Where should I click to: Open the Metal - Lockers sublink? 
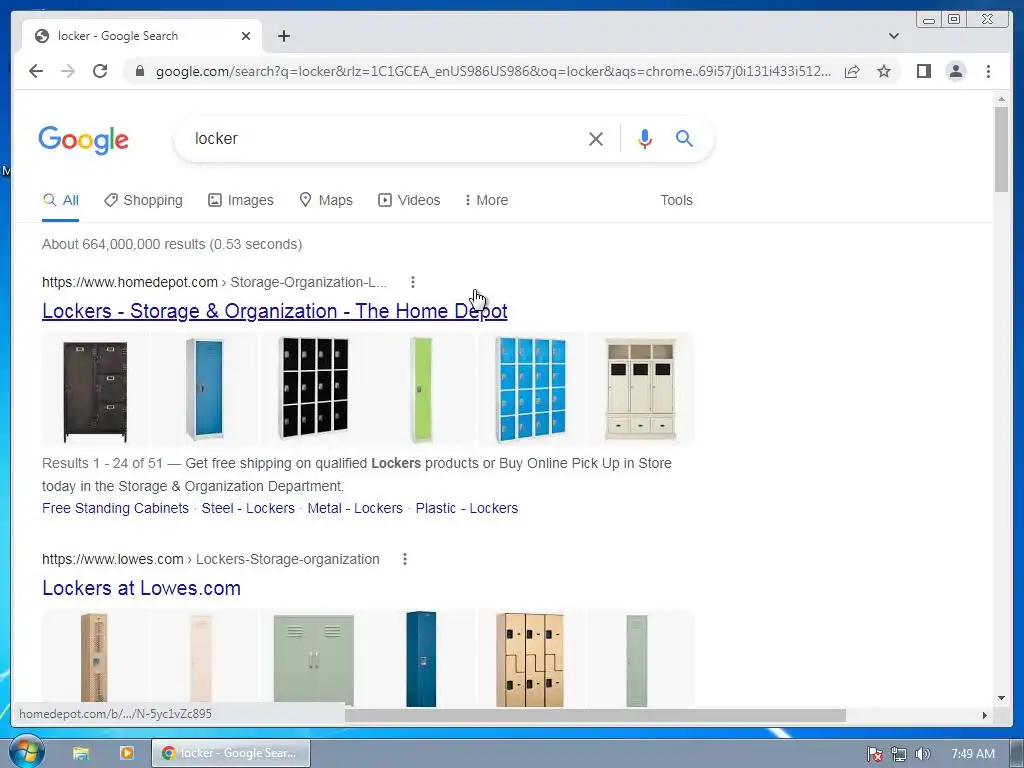pyautogui.click(x=355, y=508)
